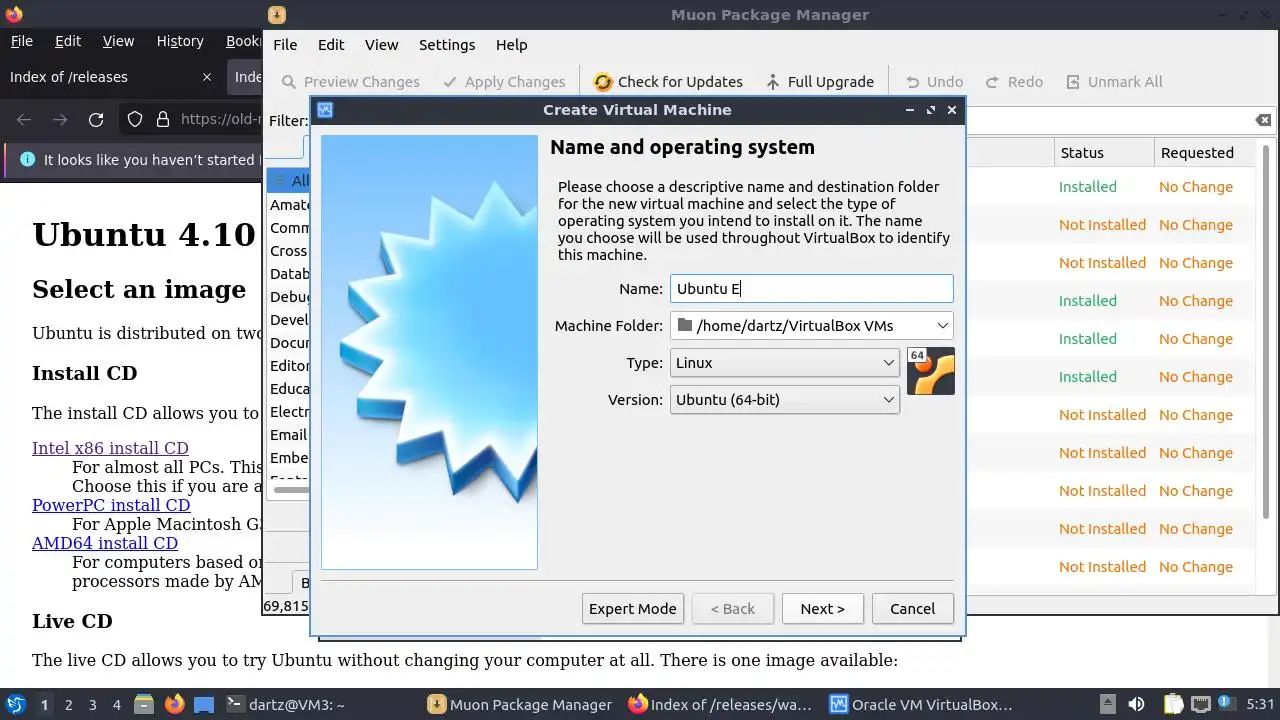1280x720 pixels.
Task: Select the Cross category in Muon list
Action: (288, 251)
